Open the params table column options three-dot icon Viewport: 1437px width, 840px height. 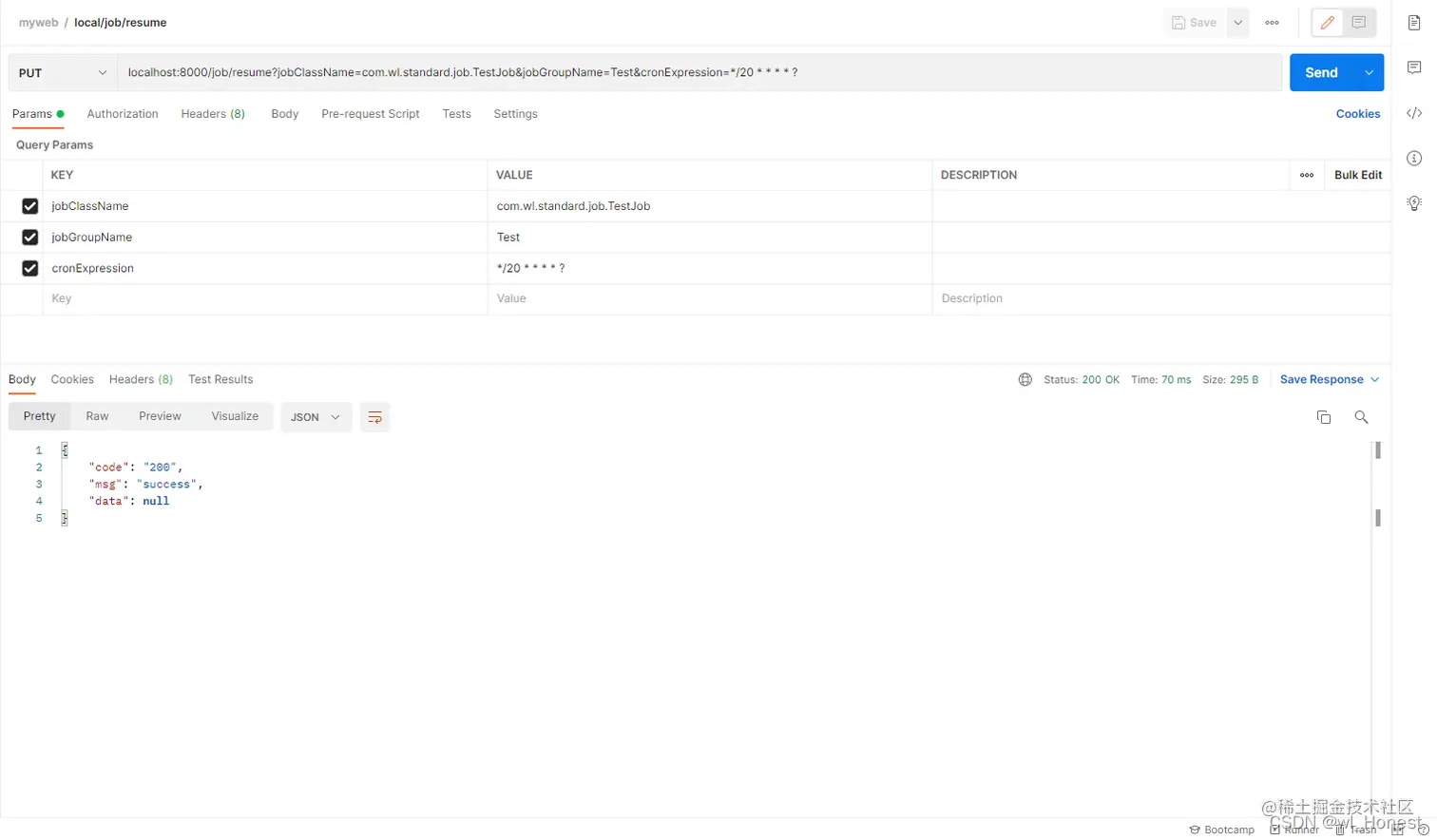click(1307, 175)
